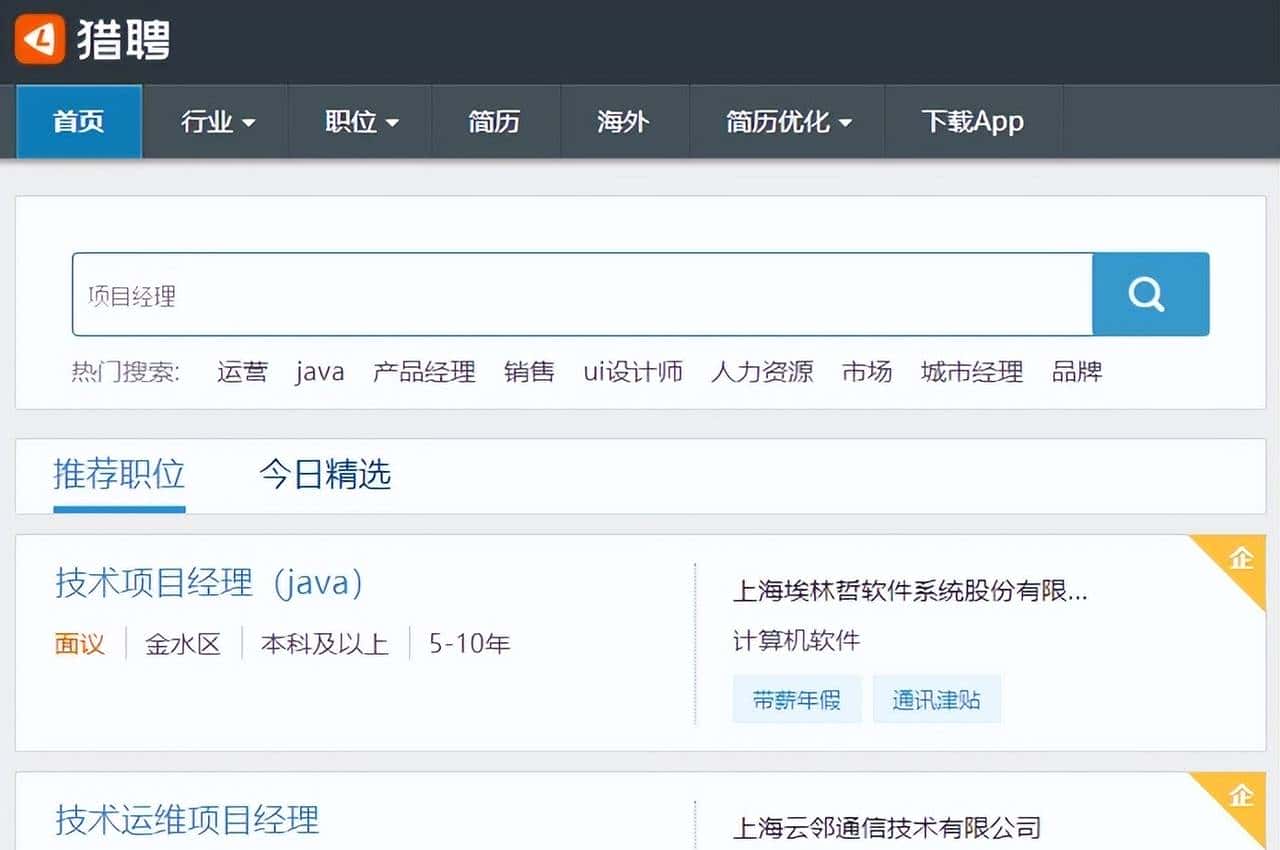Click the 面议 salary label

click(x=78, y=644)
